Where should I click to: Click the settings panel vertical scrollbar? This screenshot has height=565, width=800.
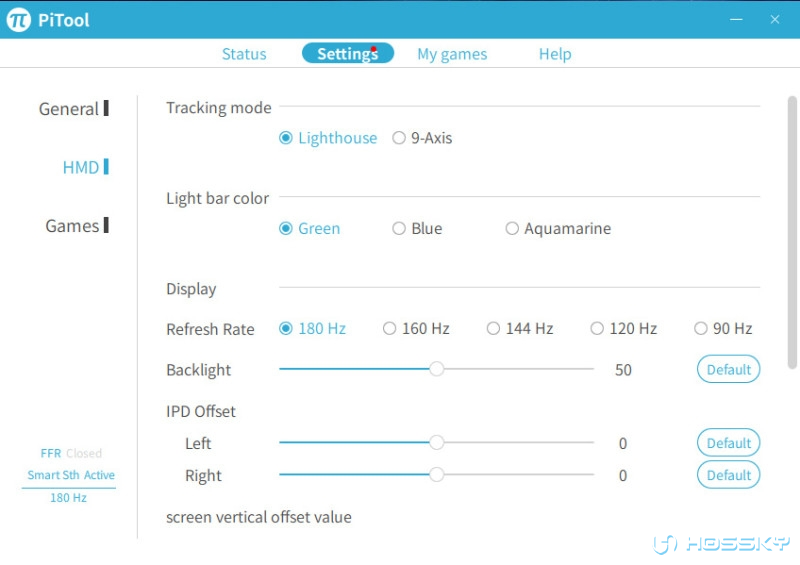point(792,232)
